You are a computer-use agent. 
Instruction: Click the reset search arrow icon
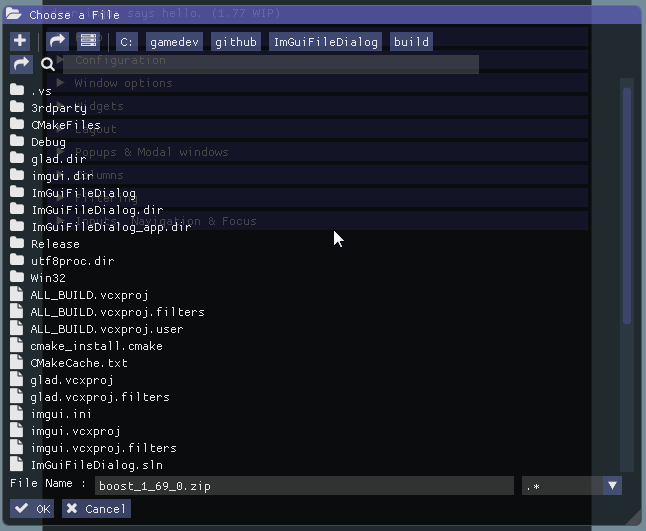21,64
